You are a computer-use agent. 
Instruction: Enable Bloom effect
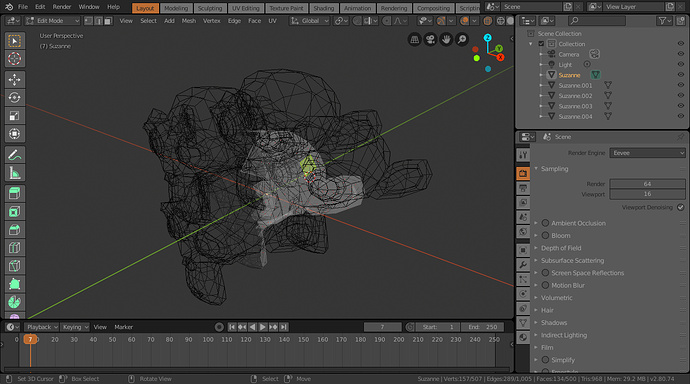[x=545, y=235]
